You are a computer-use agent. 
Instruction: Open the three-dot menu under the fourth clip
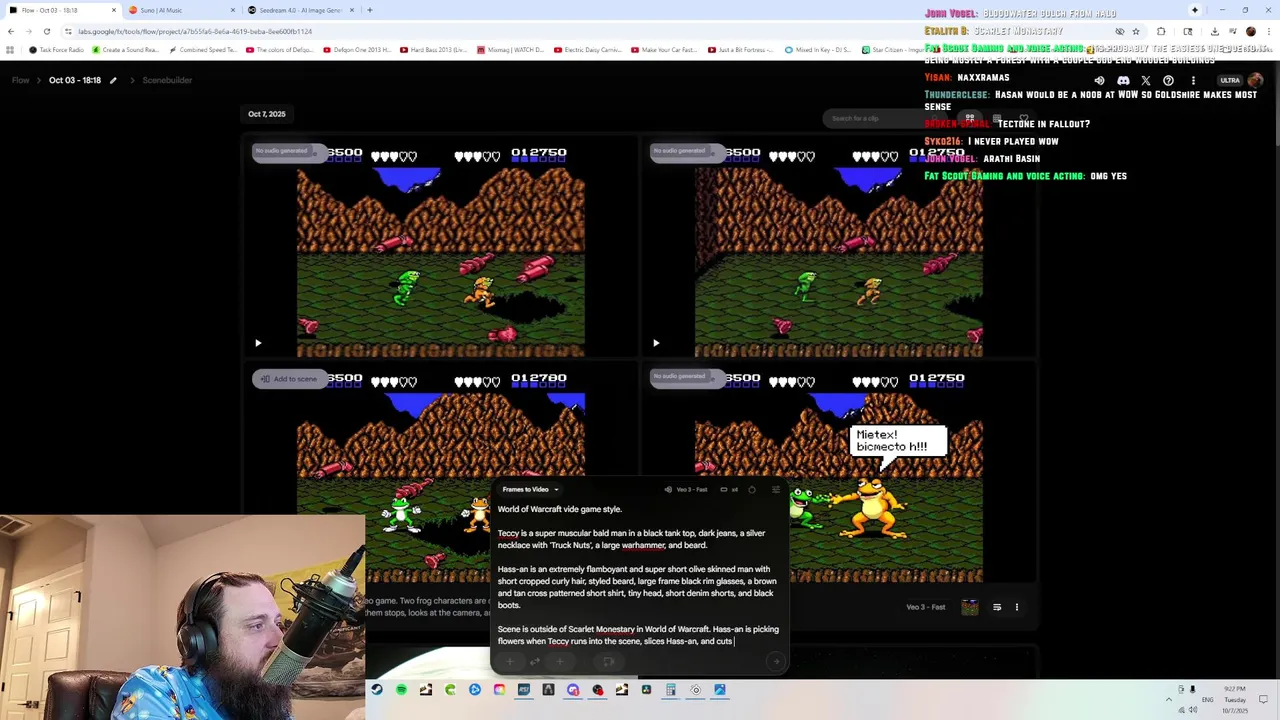point(1017,607)
